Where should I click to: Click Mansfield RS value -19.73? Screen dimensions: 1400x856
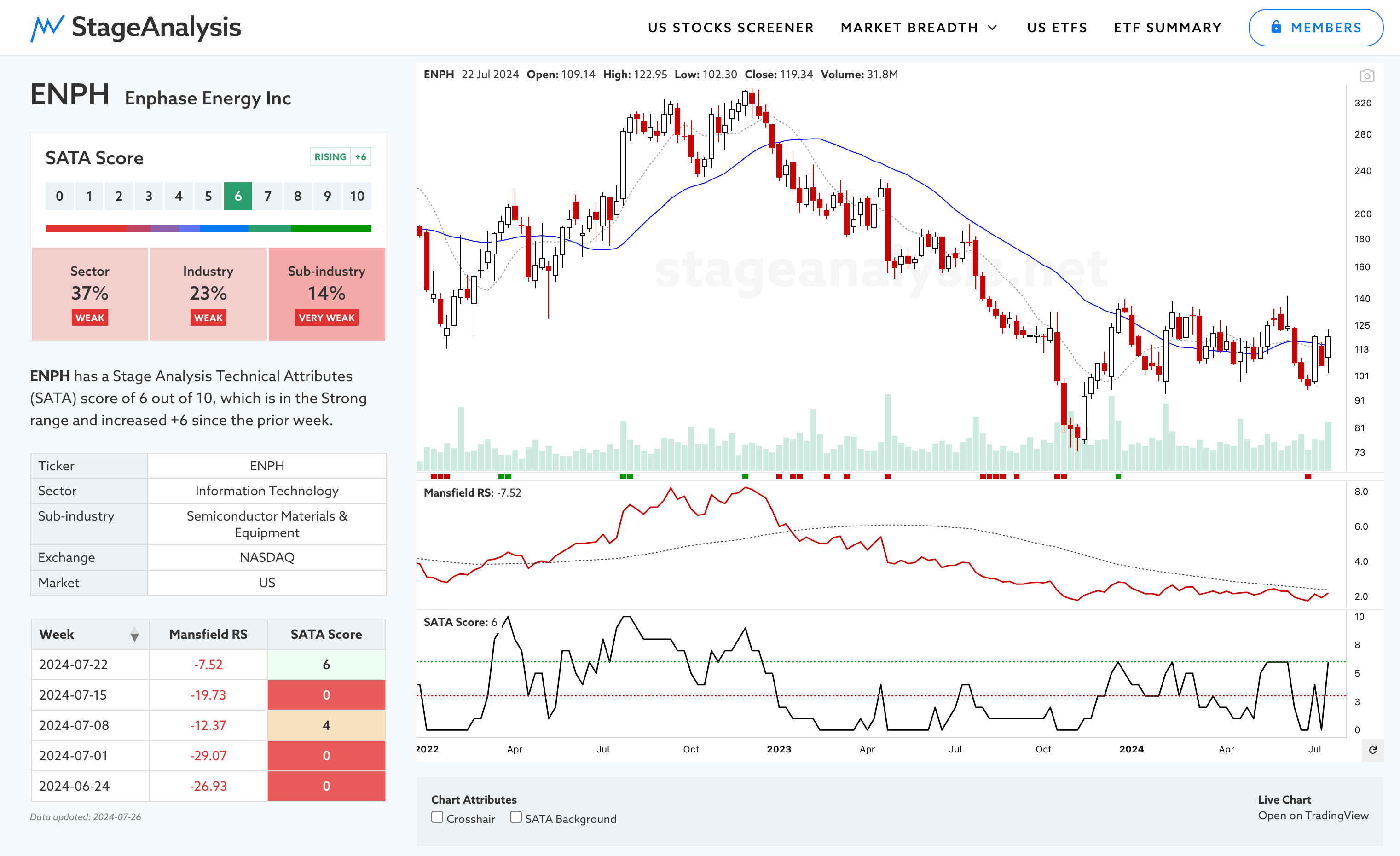(208, 694)
